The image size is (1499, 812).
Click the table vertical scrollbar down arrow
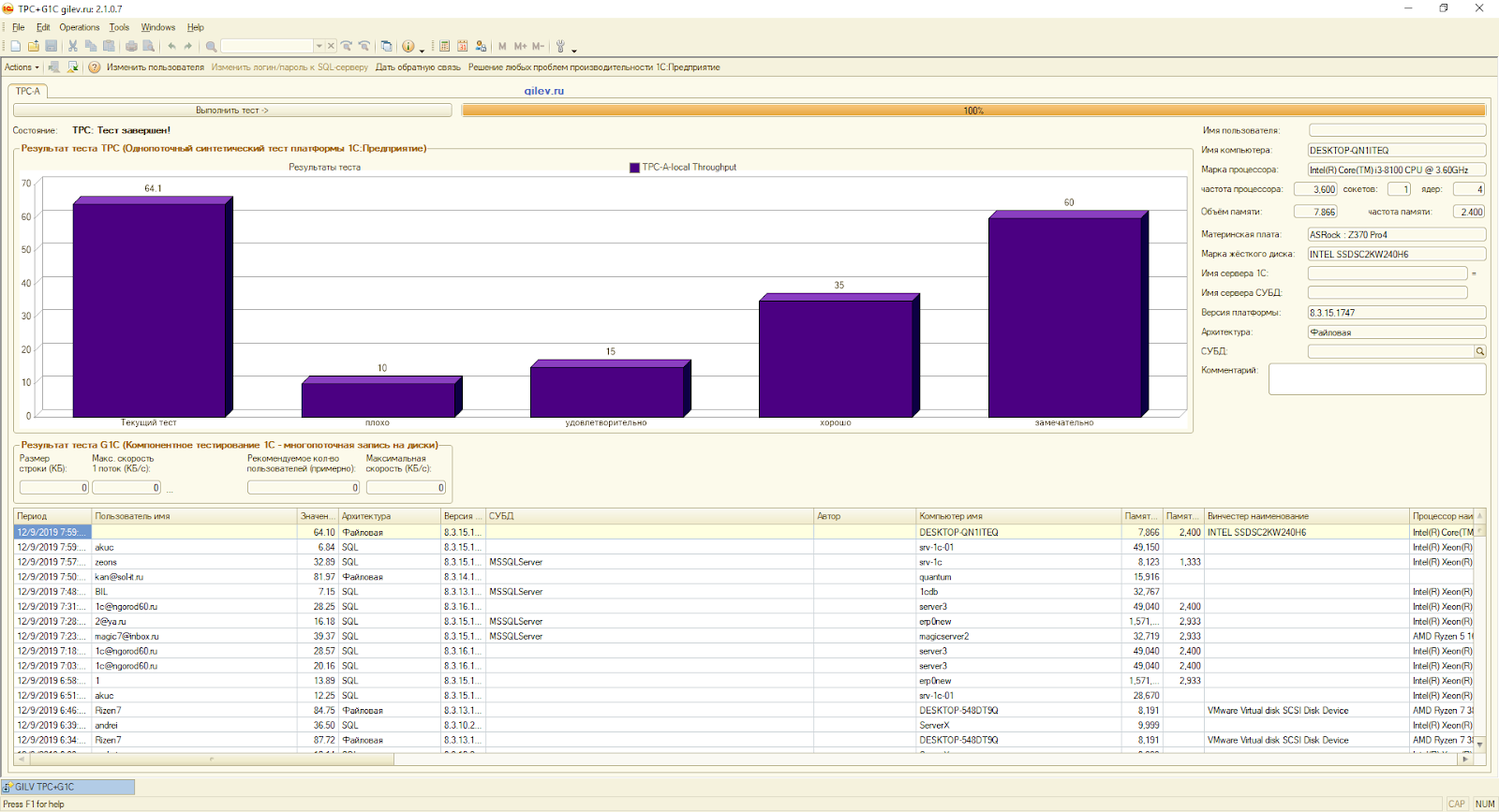(1480, 745)
